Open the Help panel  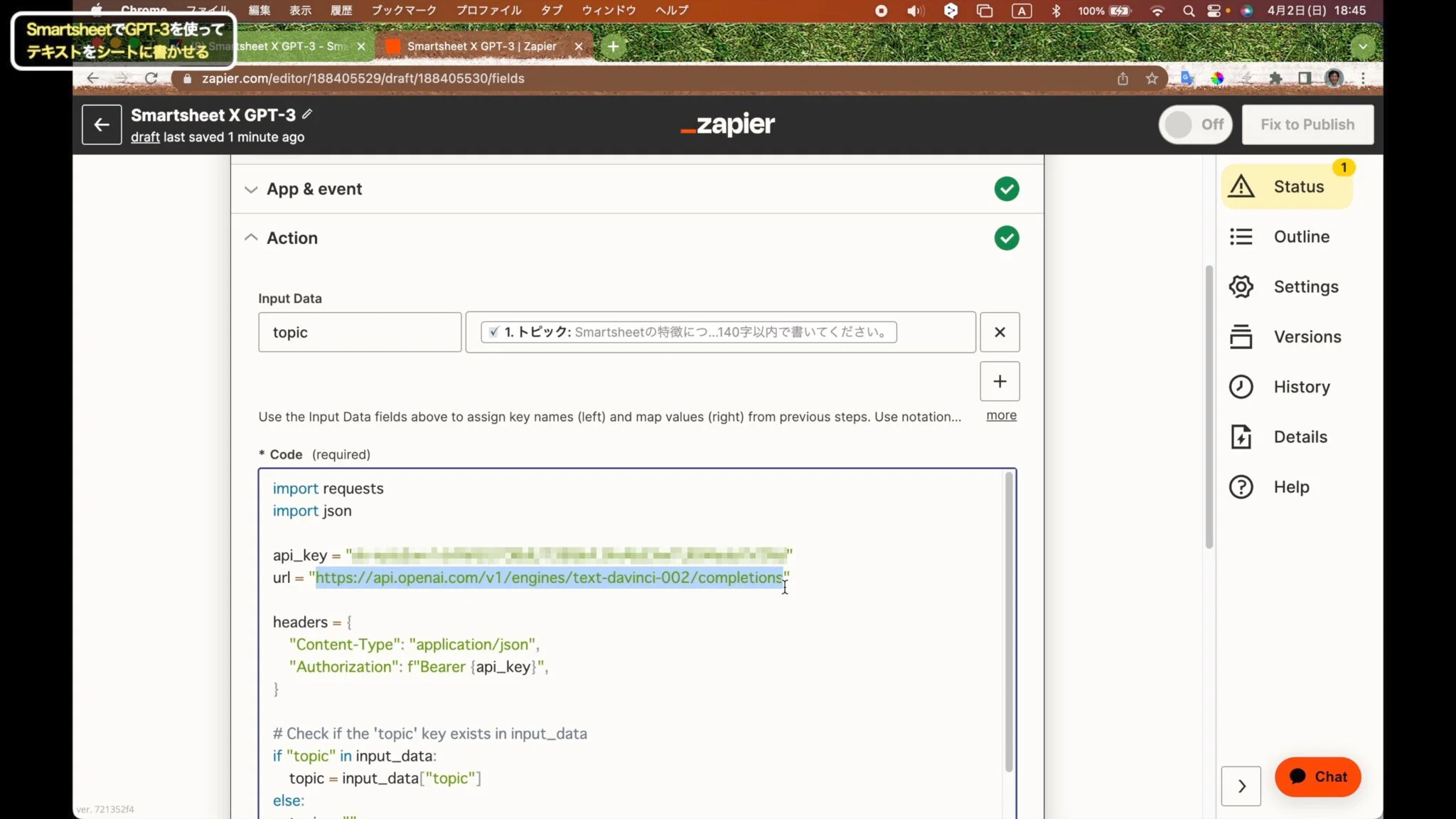tap(1292, 486)
